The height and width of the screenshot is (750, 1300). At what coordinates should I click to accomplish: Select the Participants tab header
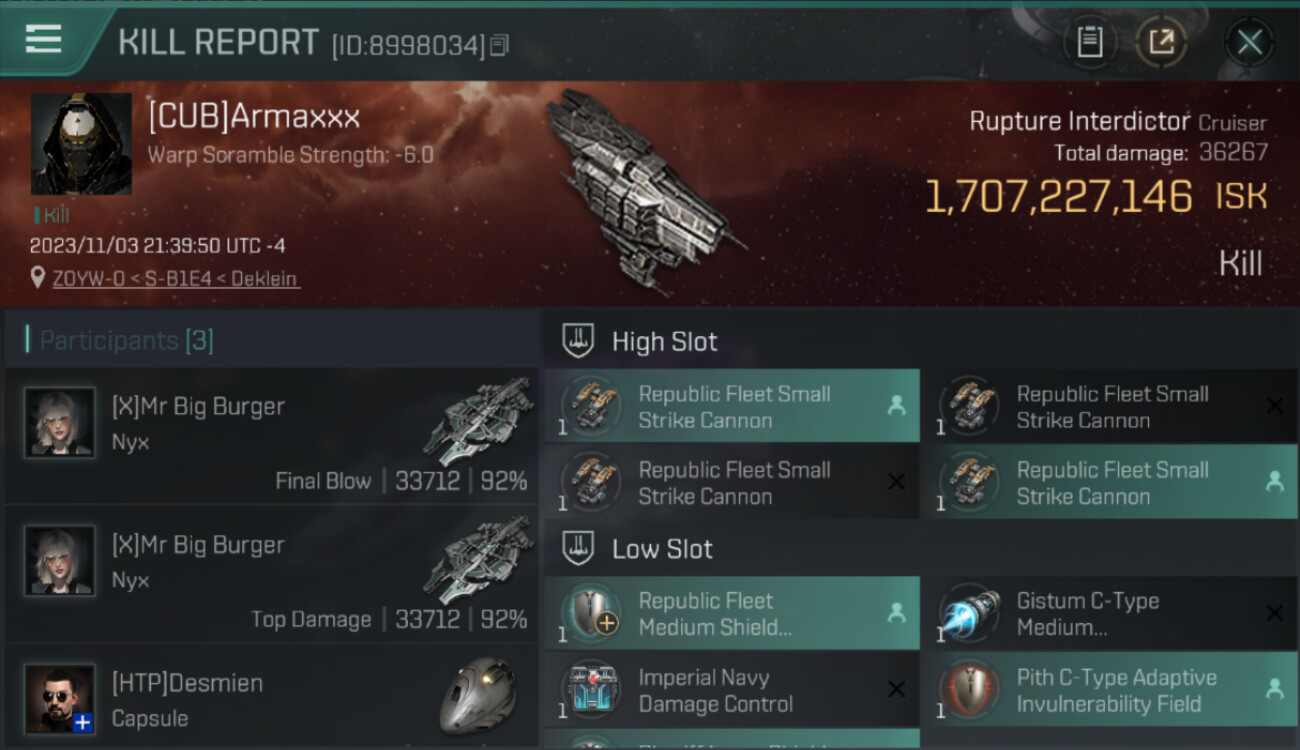click(126, 341)
